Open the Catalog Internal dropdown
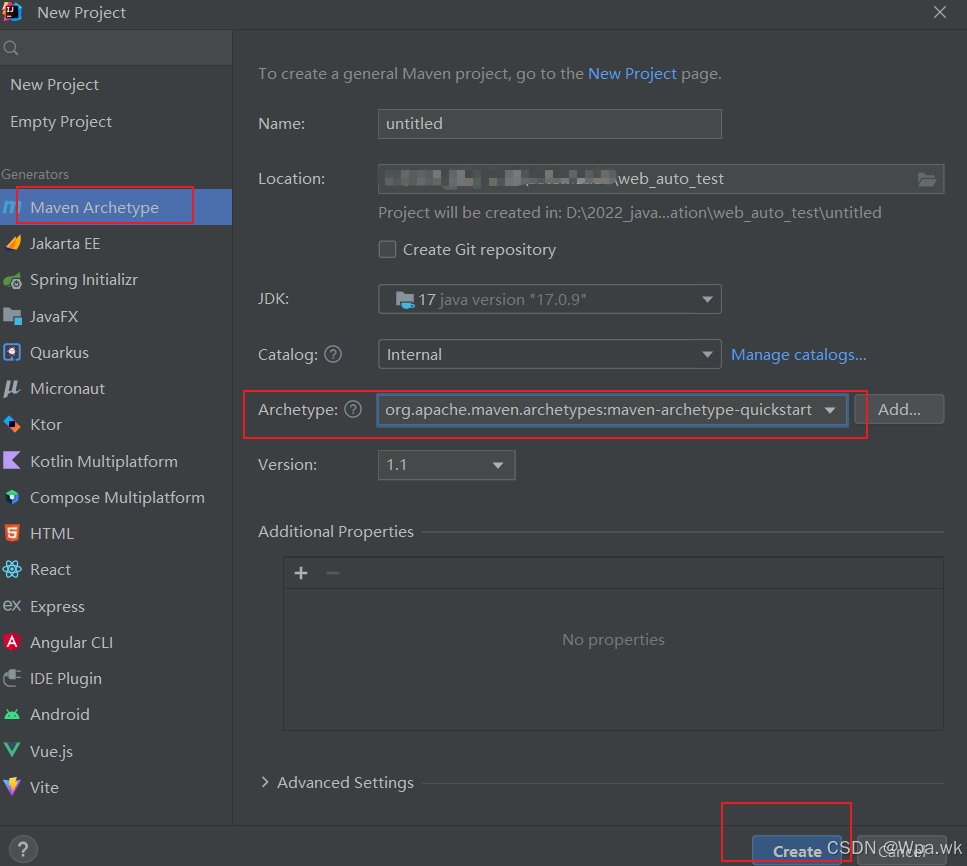Viewport: 967px width, 866px height. (549, 354)
